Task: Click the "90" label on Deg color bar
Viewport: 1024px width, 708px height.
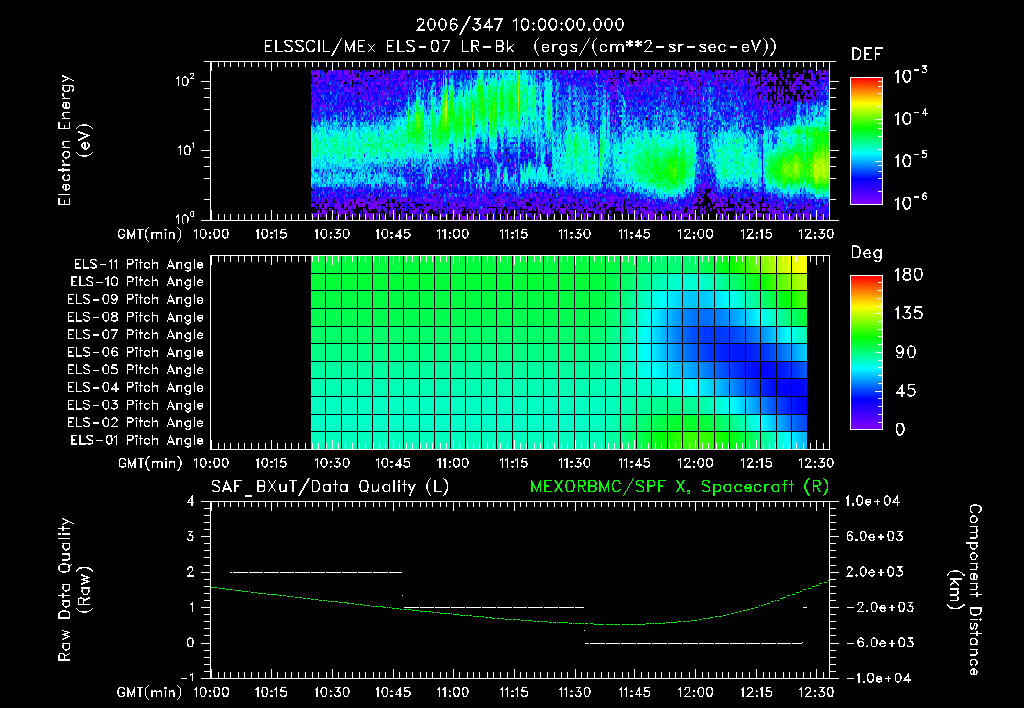Action: tap(906, 352)
